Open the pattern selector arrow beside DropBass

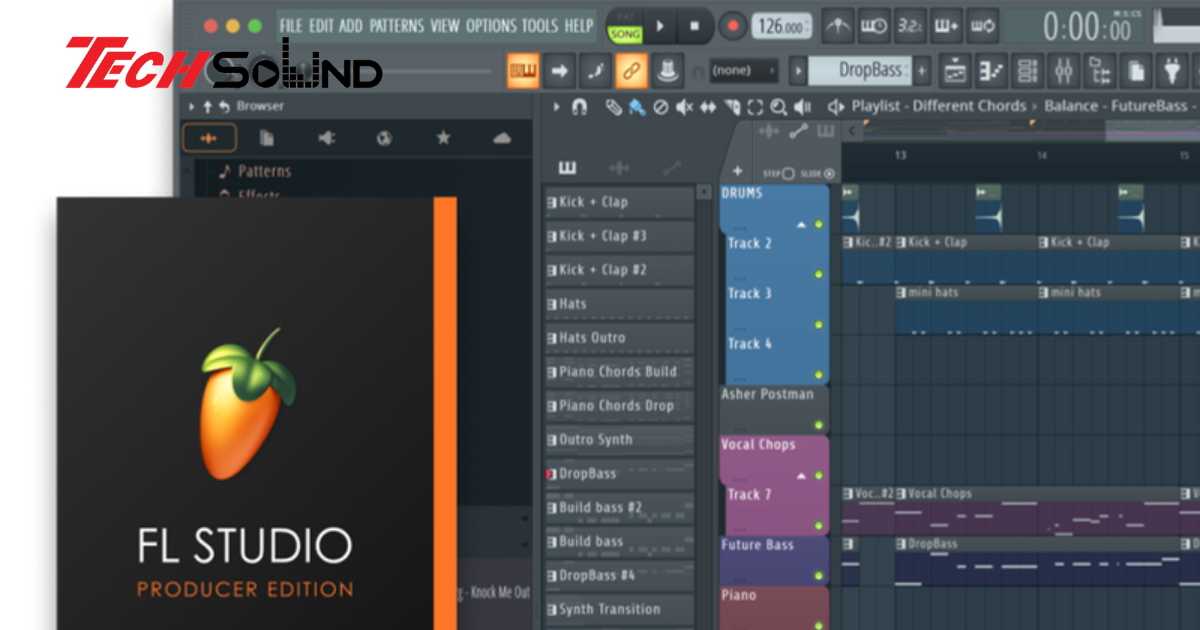pyautogui.click(x=798, y=71)
